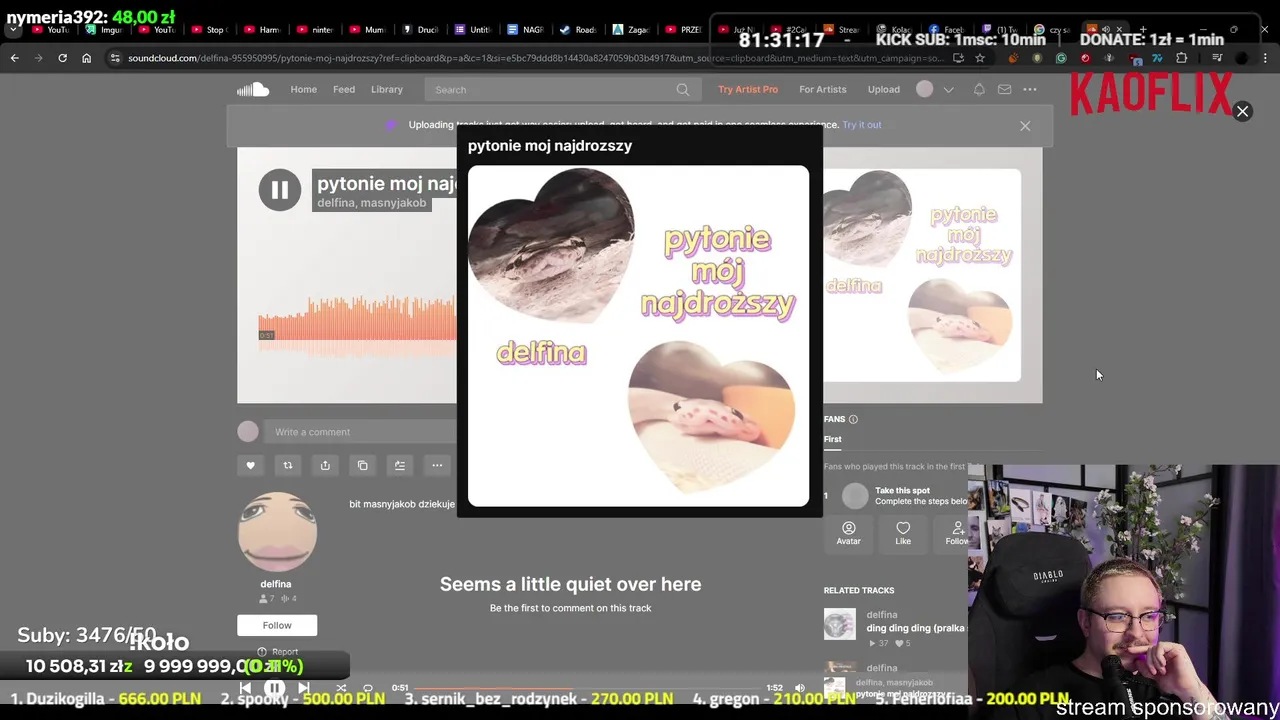Image resolution: width=1280 pixels, height=720 pixels.
Task: Seek on the bottom player progress bar
Action: 588,688
